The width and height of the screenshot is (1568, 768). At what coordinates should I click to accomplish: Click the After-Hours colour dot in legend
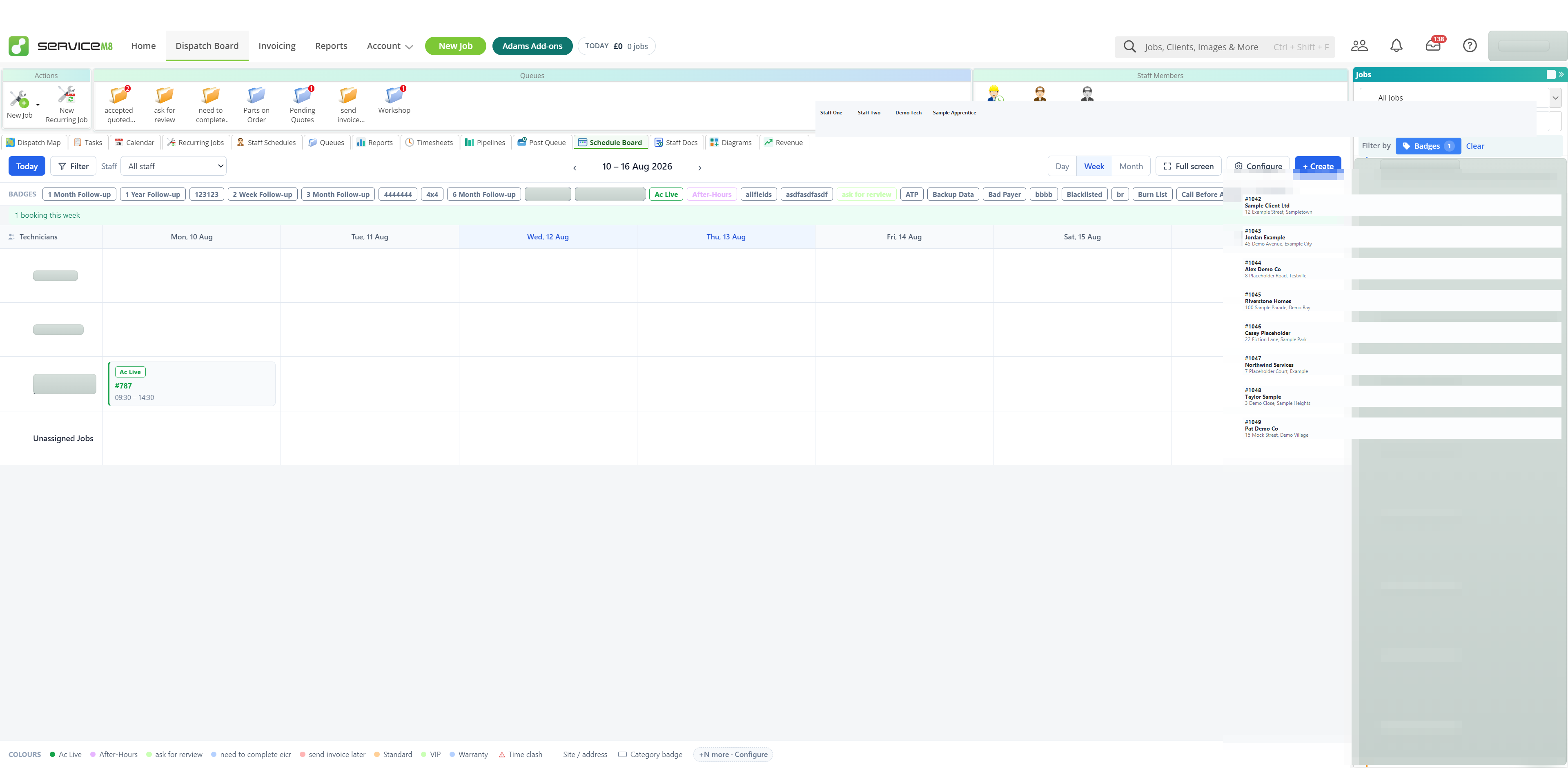(x=93, y=755)
